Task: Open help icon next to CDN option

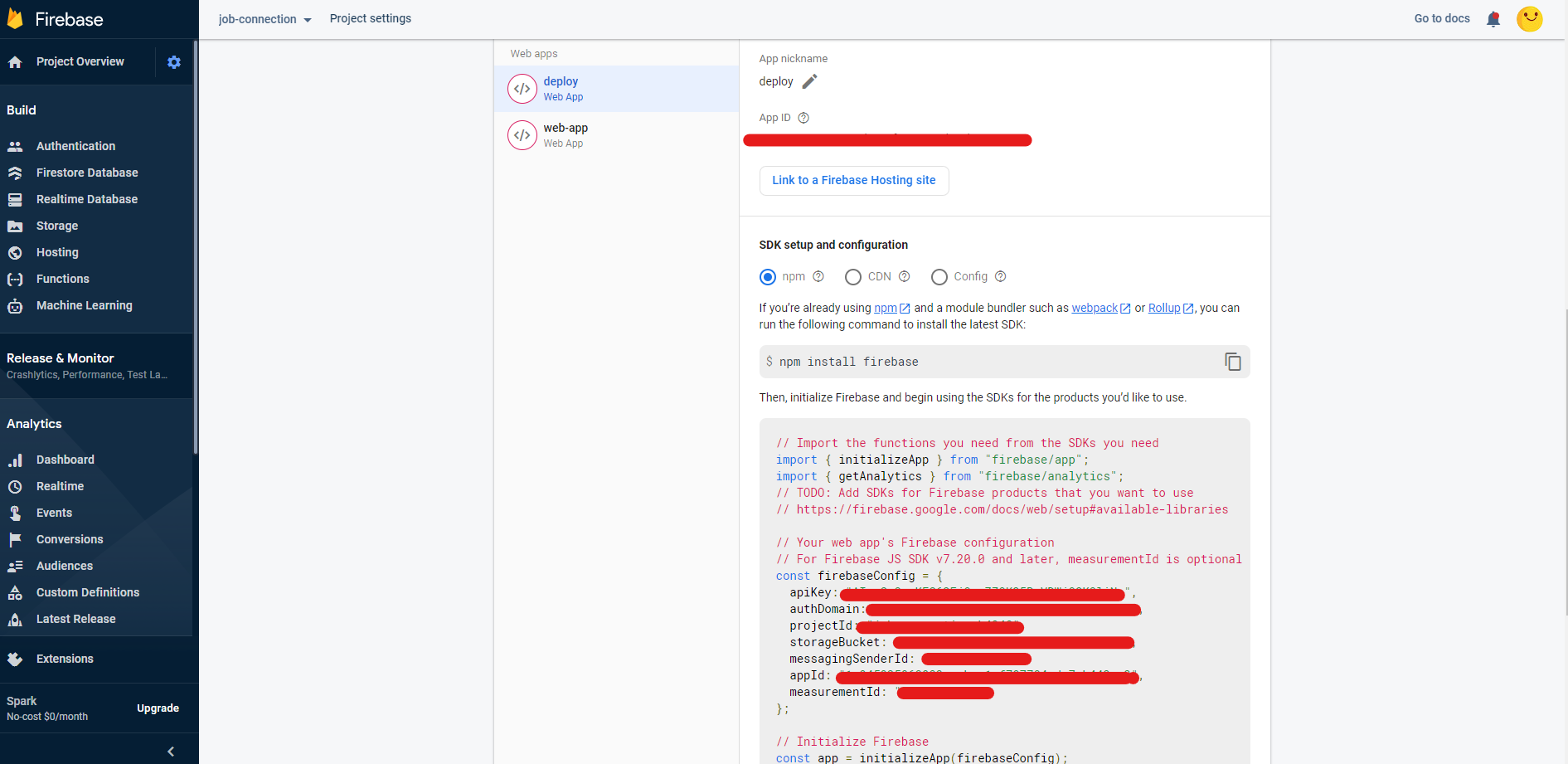Action: pos(905,276)
